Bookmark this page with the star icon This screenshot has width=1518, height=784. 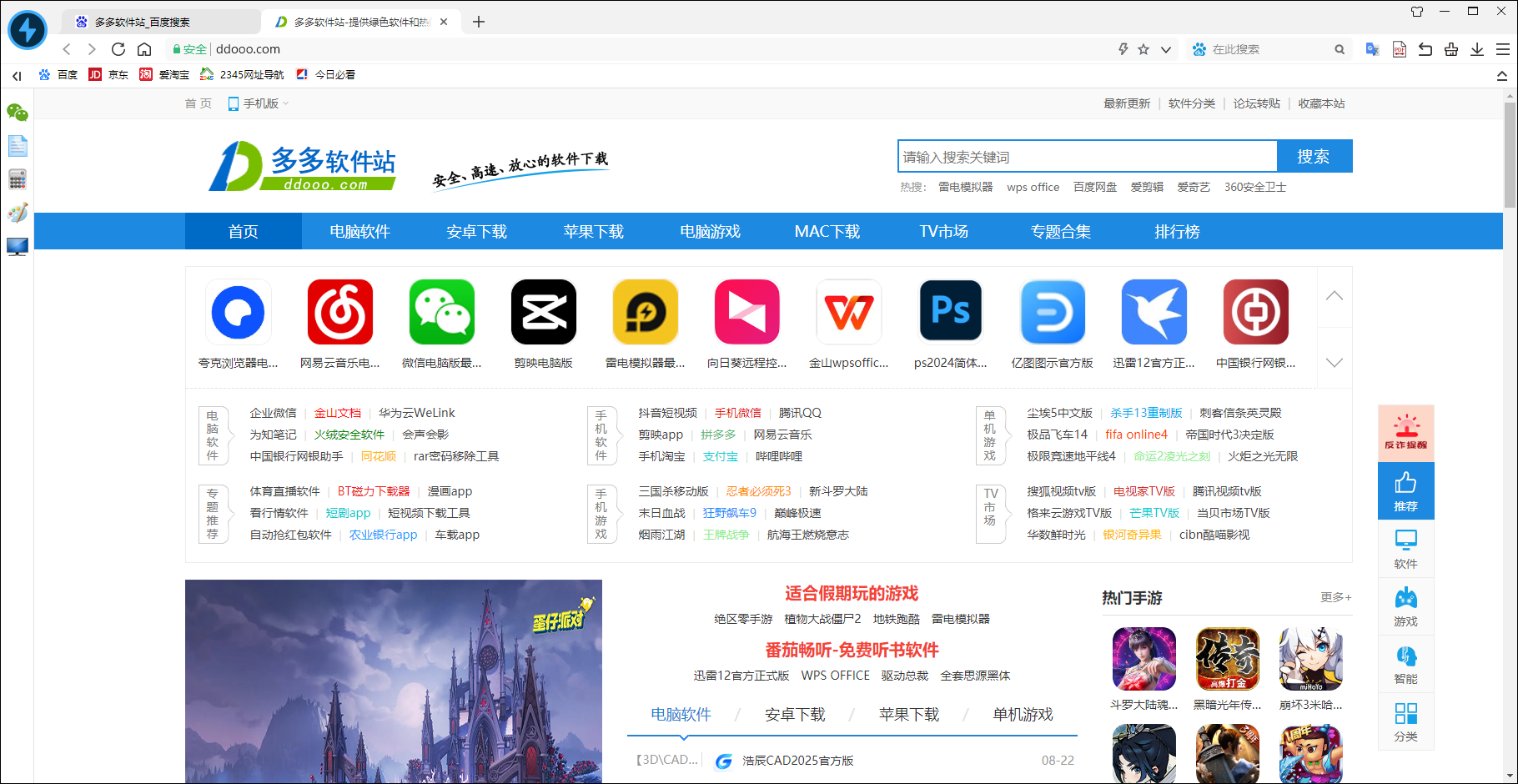pyautogui.click(x=1144, y=49)
